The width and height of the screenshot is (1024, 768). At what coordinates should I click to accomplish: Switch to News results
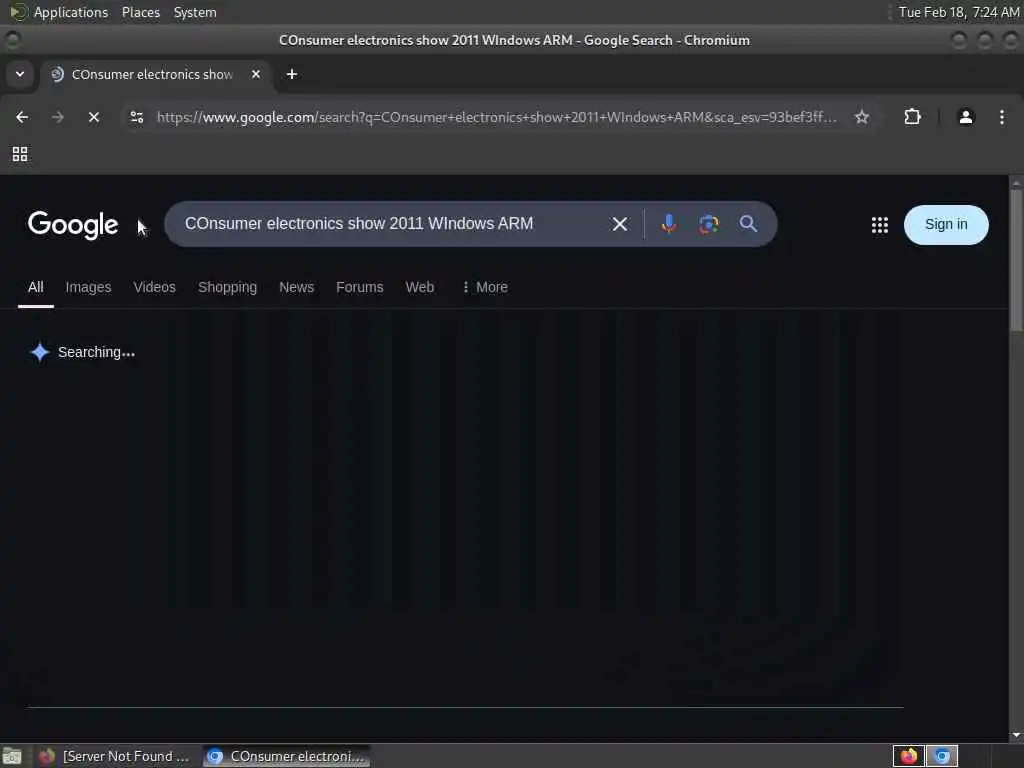tap(296, 287)
